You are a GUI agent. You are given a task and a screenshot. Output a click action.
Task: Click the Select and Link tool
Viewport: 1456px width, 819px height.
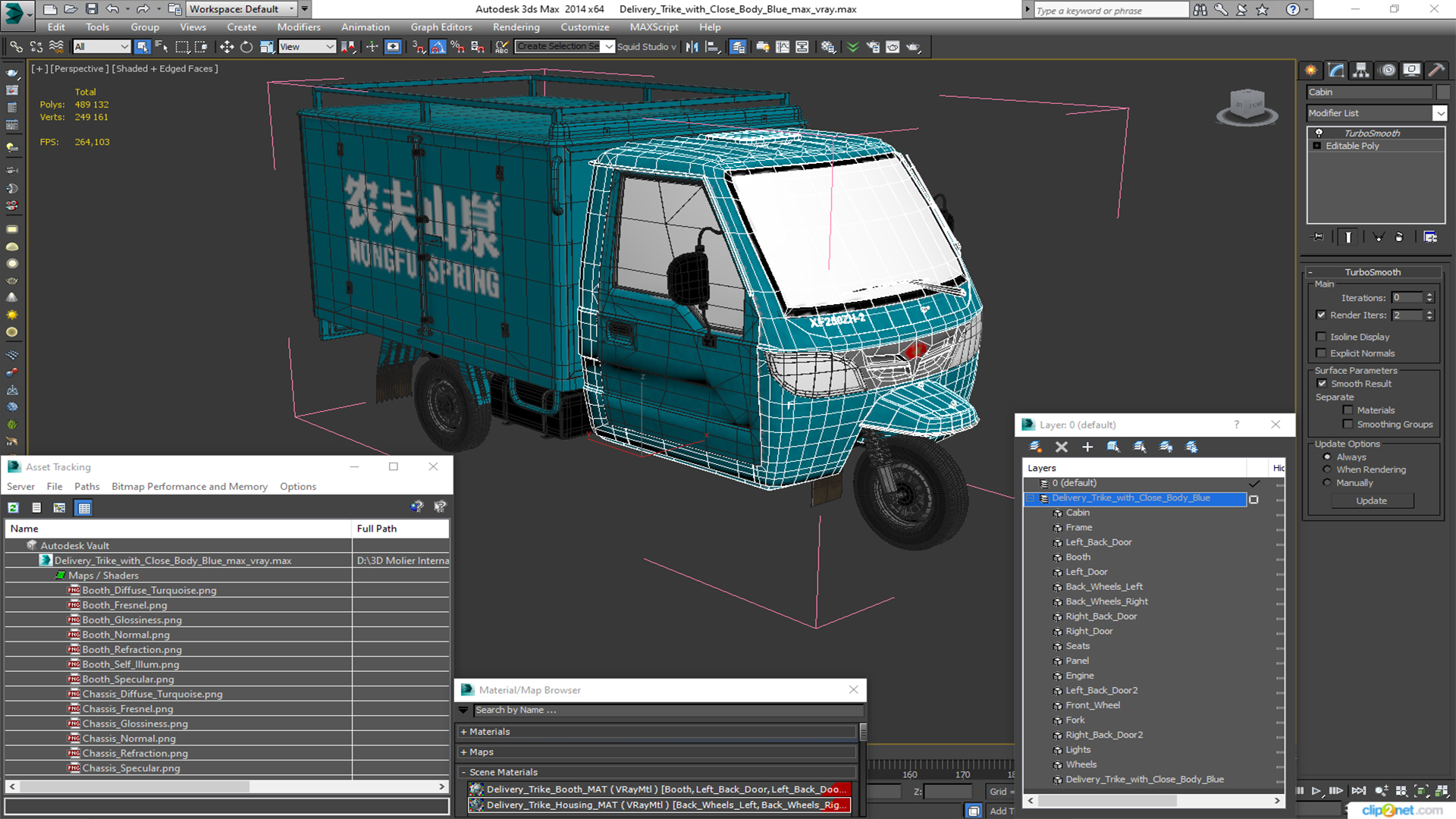click(16, 47)
